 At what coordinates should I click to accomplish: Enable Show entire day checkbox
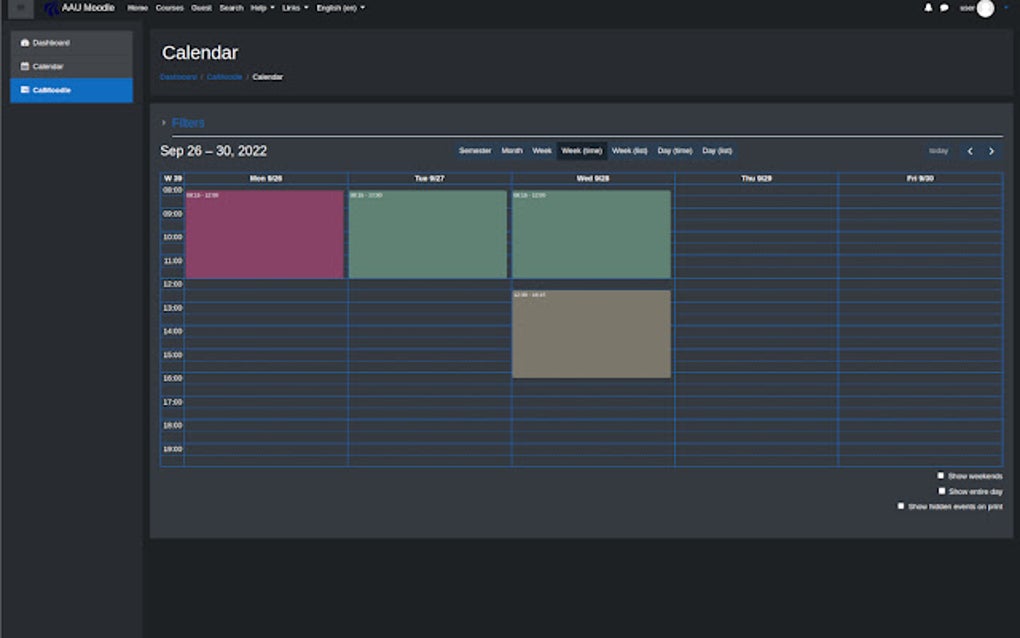click(x=941, y=491)
